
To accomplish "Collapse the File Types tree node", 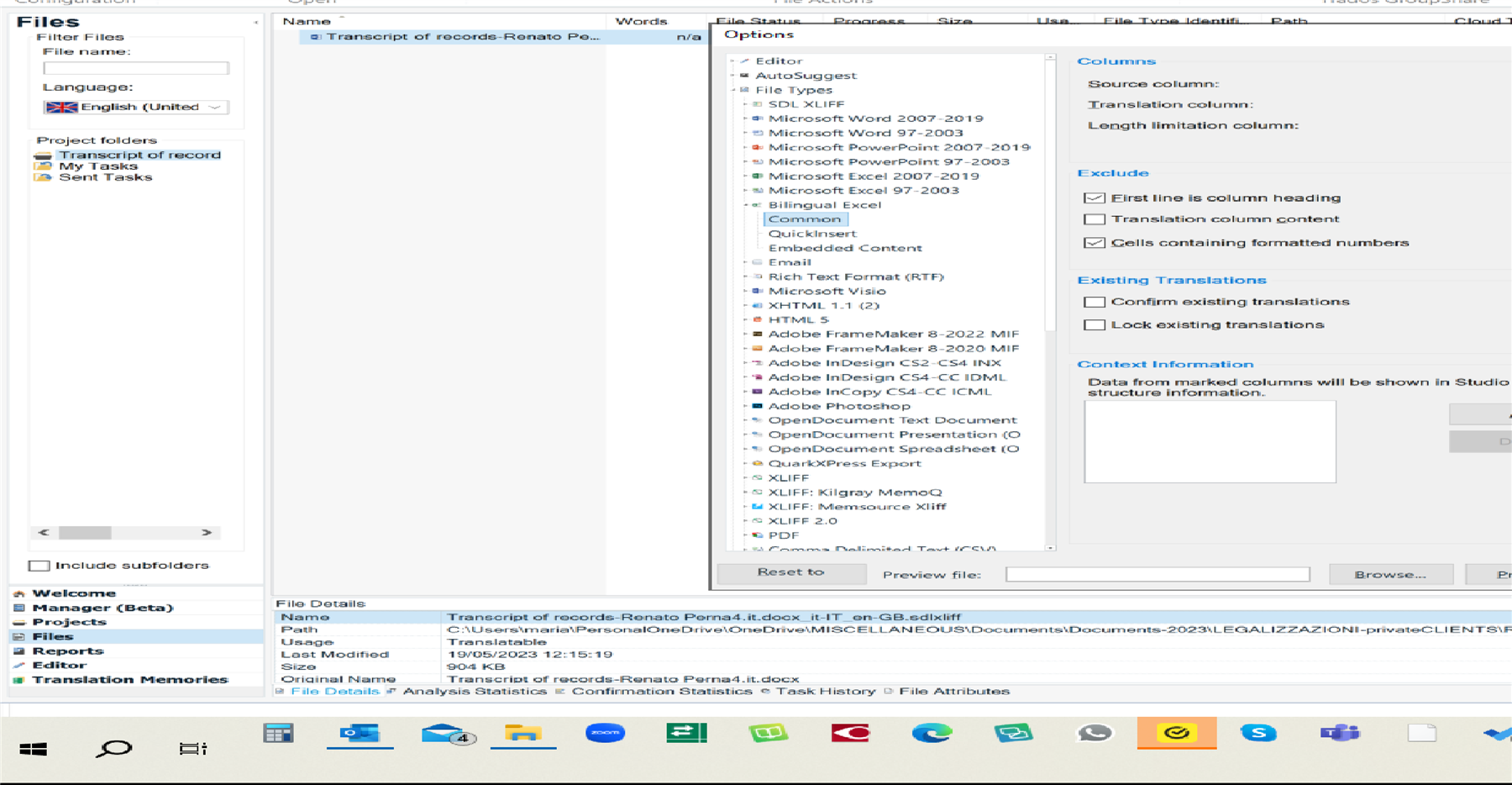I will [x=733, y=90].
